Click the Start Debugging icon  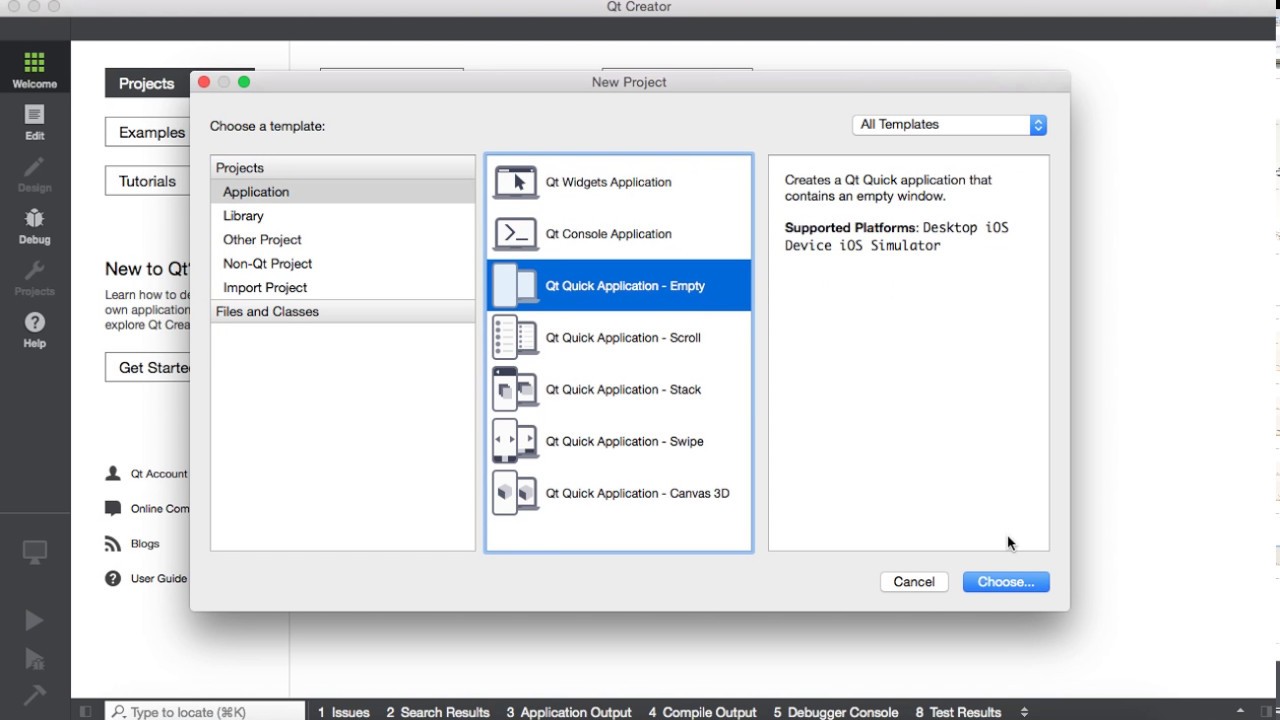[x=34, y=658]
